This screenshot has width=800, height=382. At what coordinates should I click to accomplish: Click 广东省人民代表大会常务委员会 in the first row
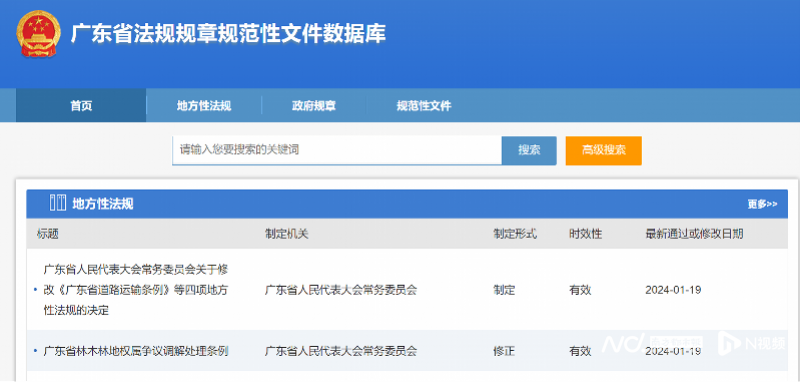[x=341, y=290]
